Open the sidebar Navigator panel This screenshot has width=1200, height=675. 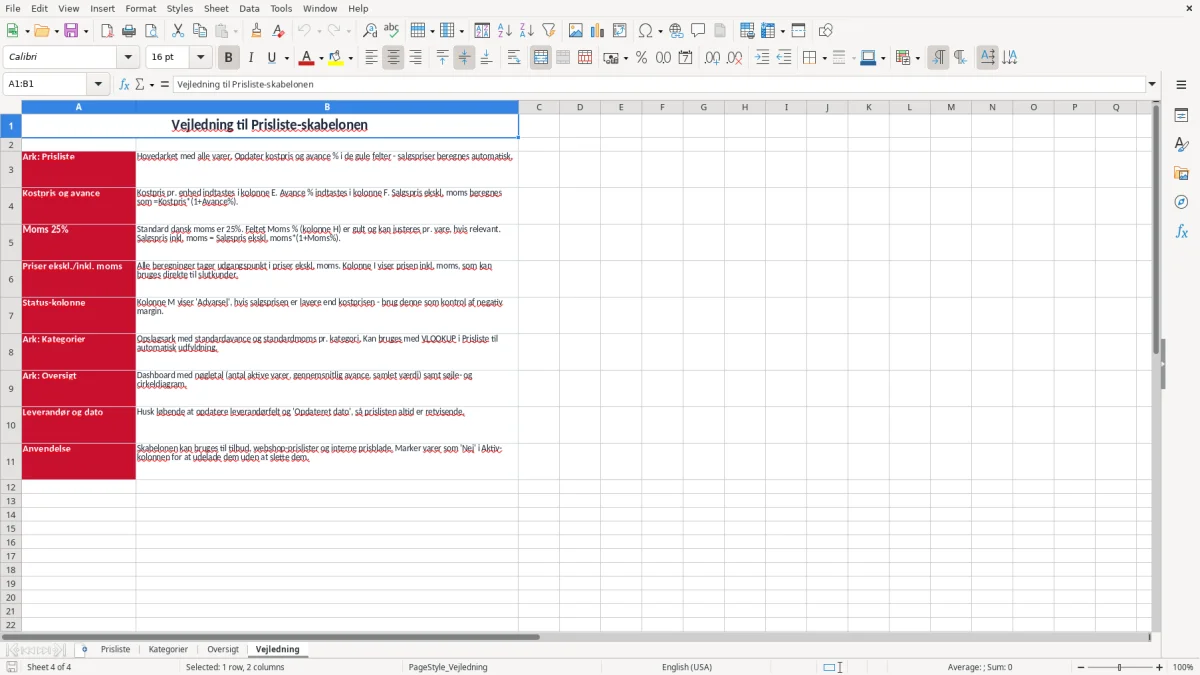[x=1181, y=203]
